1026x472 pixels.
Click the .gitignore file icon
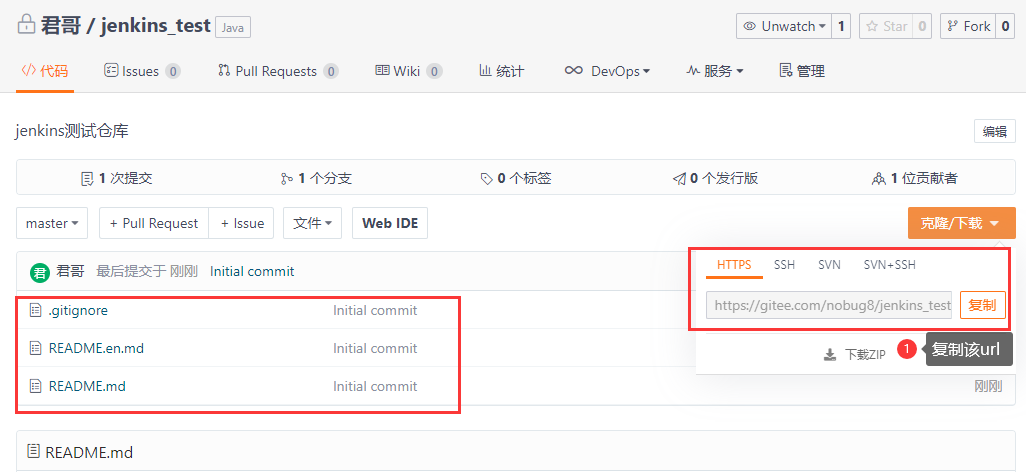(36, 311)
